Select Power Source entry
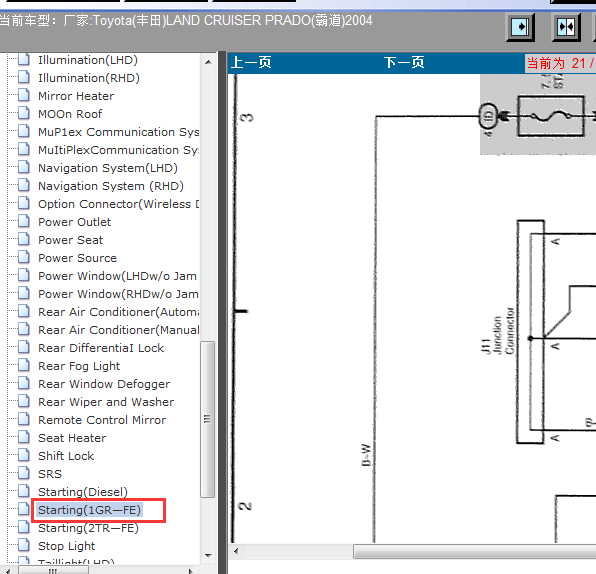 [78, 258]
